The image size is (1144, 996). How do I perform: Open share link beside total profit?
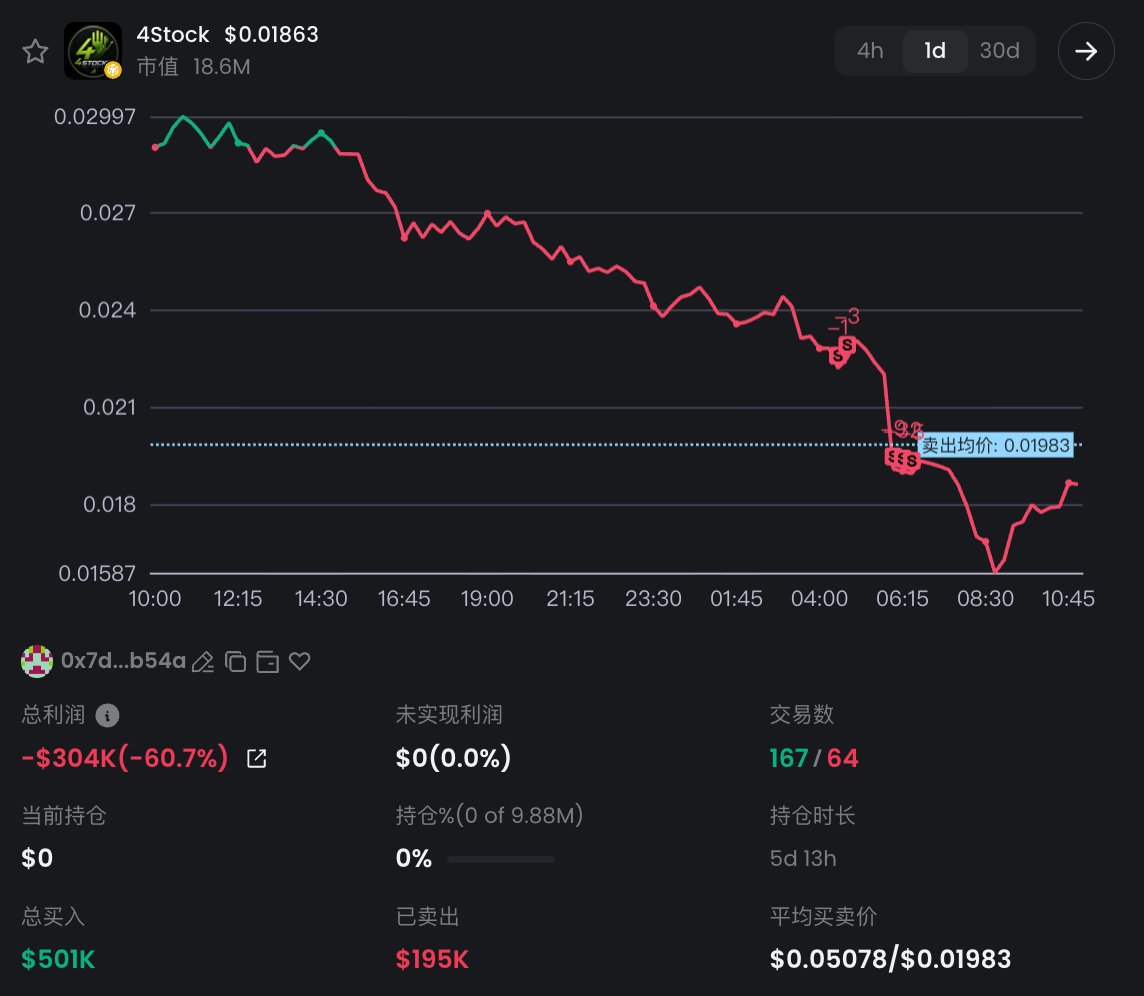[257, 758]
